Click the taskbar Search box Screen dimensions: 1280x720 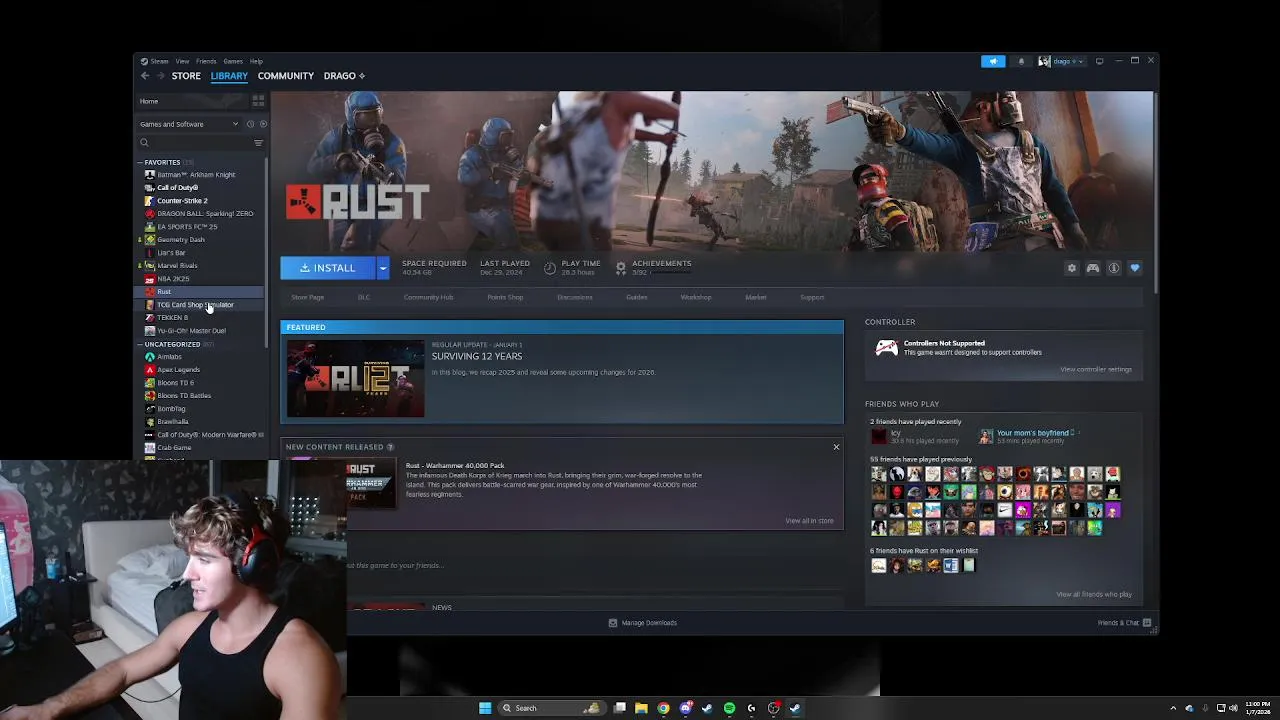click(552, 708)
